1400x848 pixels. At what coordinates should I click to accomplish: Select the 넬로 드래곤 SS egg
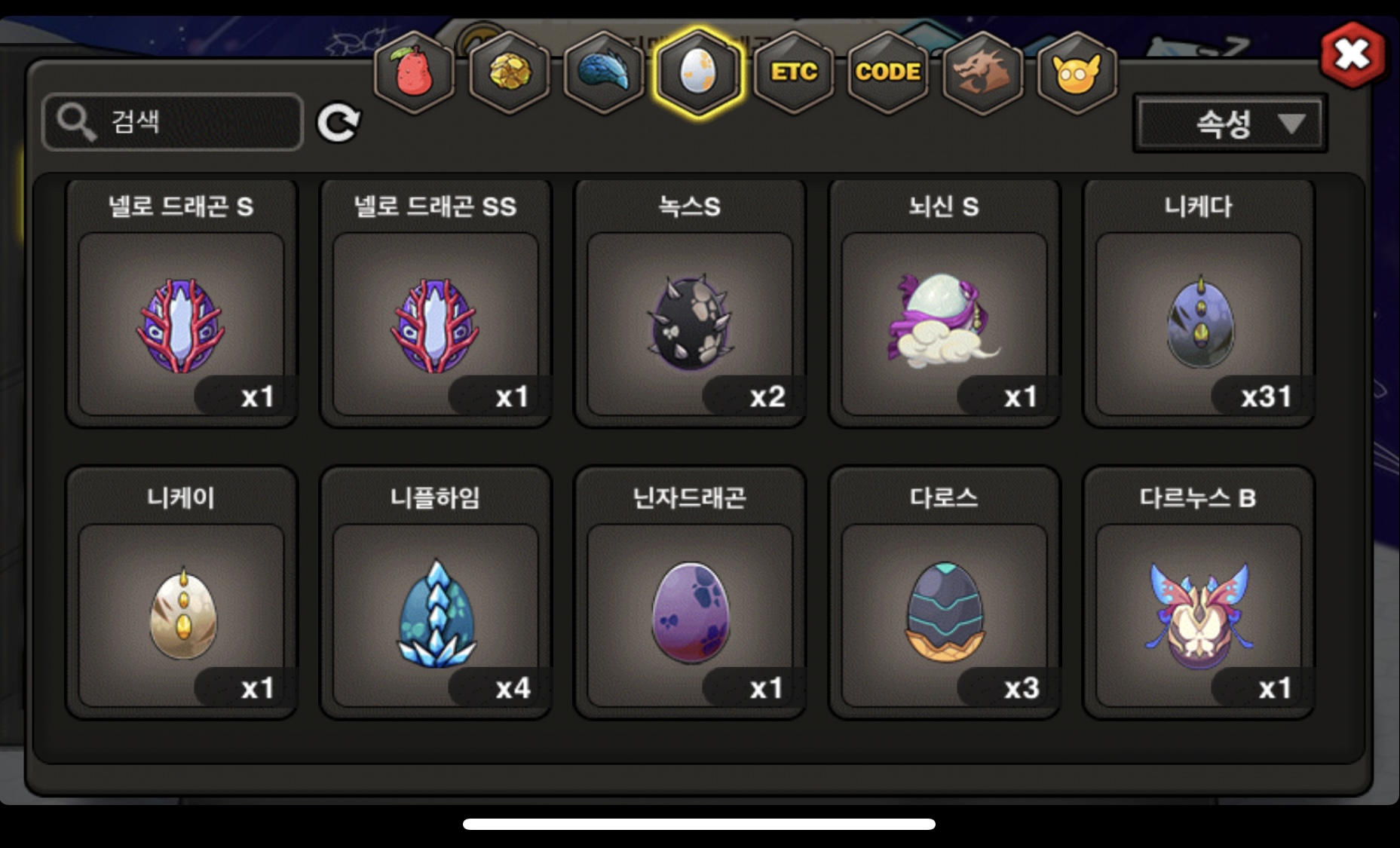(436, 303)
